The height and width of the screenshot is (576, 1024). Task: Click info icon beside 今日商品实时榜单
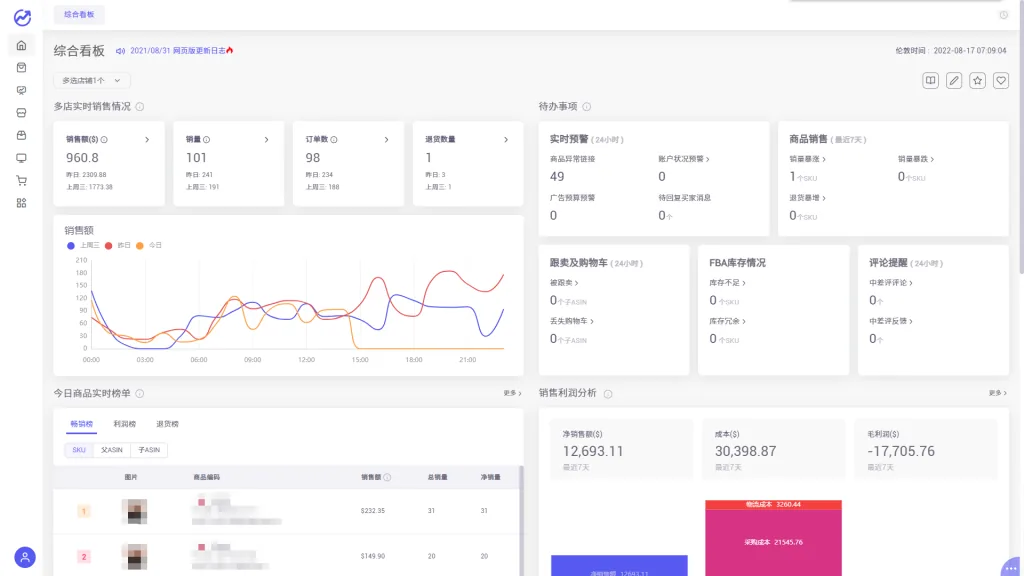coord(140,393)
